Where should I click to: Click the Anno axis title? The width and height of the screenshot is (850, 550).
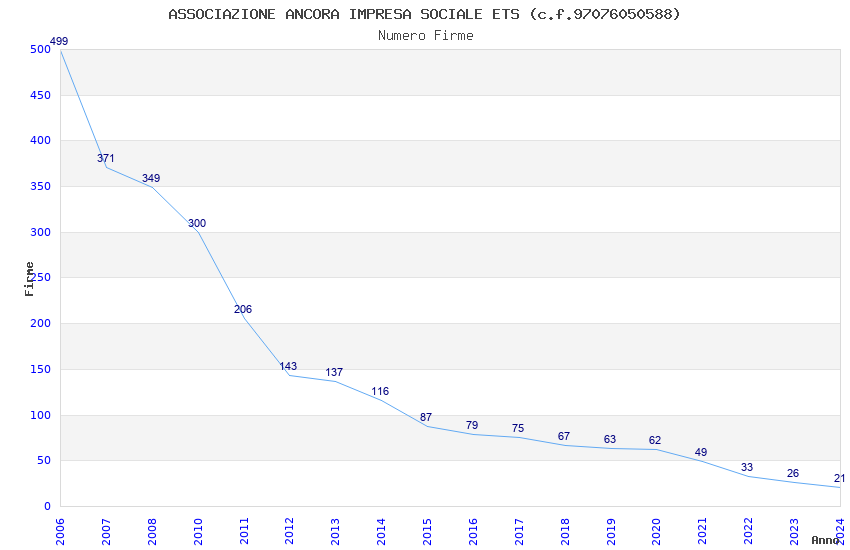826,540
